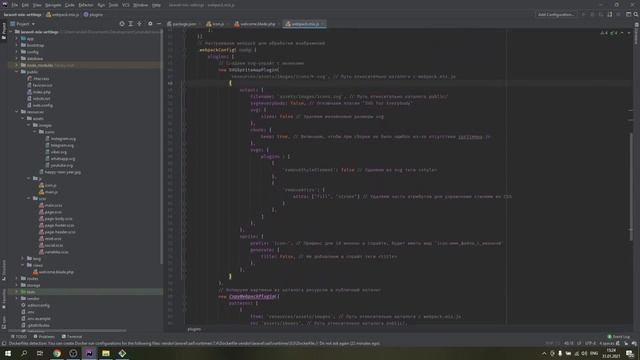Screen dimensions: 640x360
Task: Open the Project view dropdown
Action: [22, 24]
